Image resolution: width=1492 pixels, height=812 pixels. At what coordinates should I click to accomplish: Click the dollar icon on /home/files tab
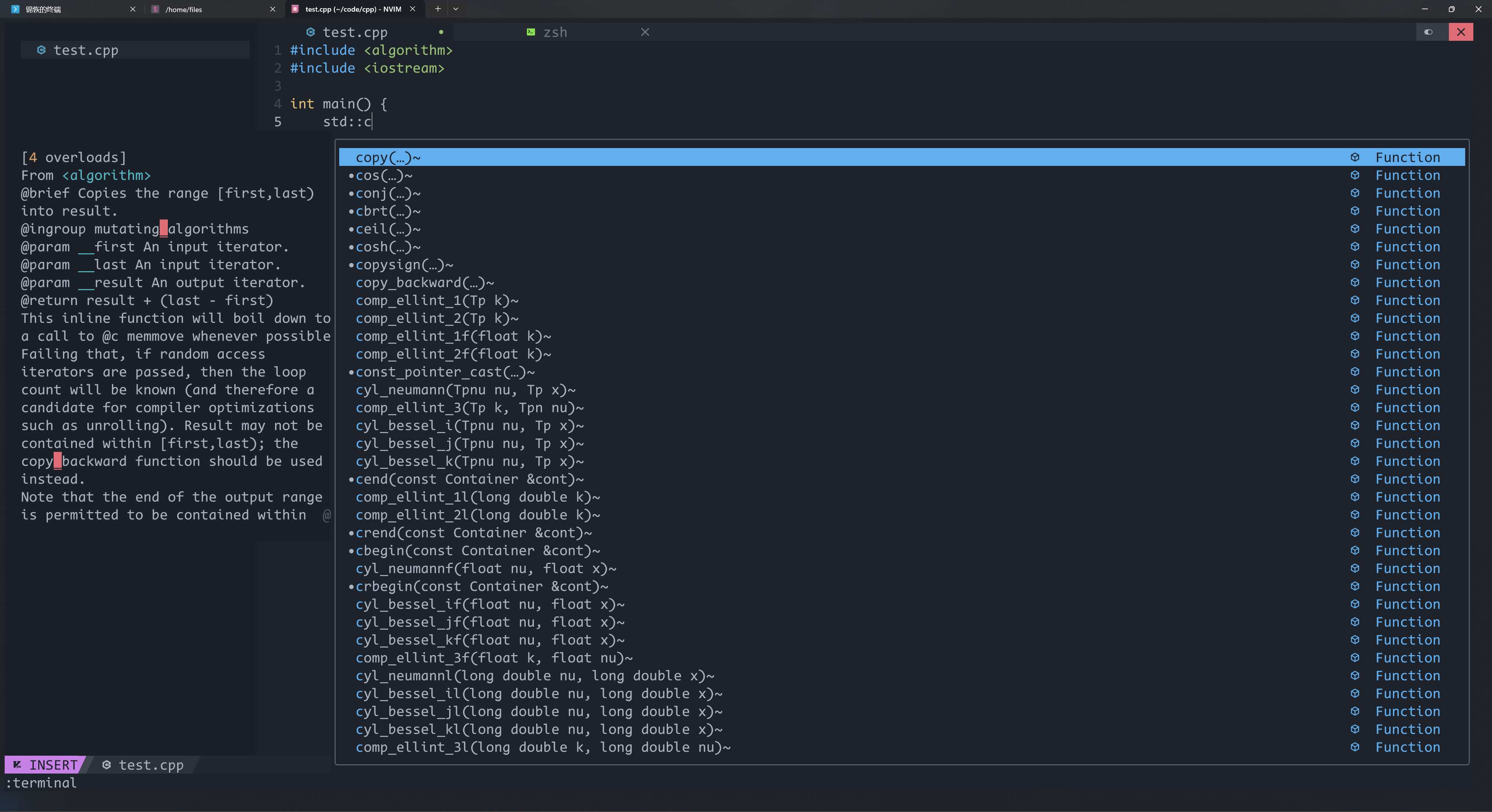[155, 9]
